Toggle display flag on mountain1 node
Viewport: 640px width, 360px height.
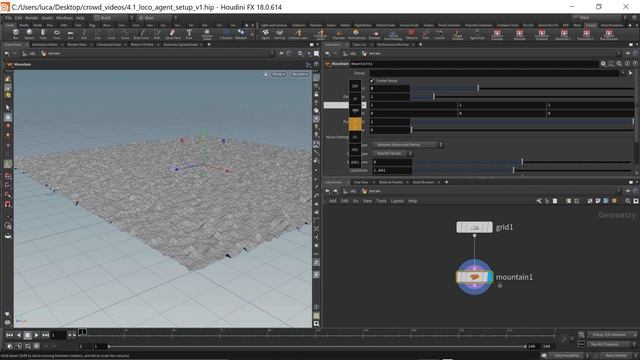tap(490, 277)
